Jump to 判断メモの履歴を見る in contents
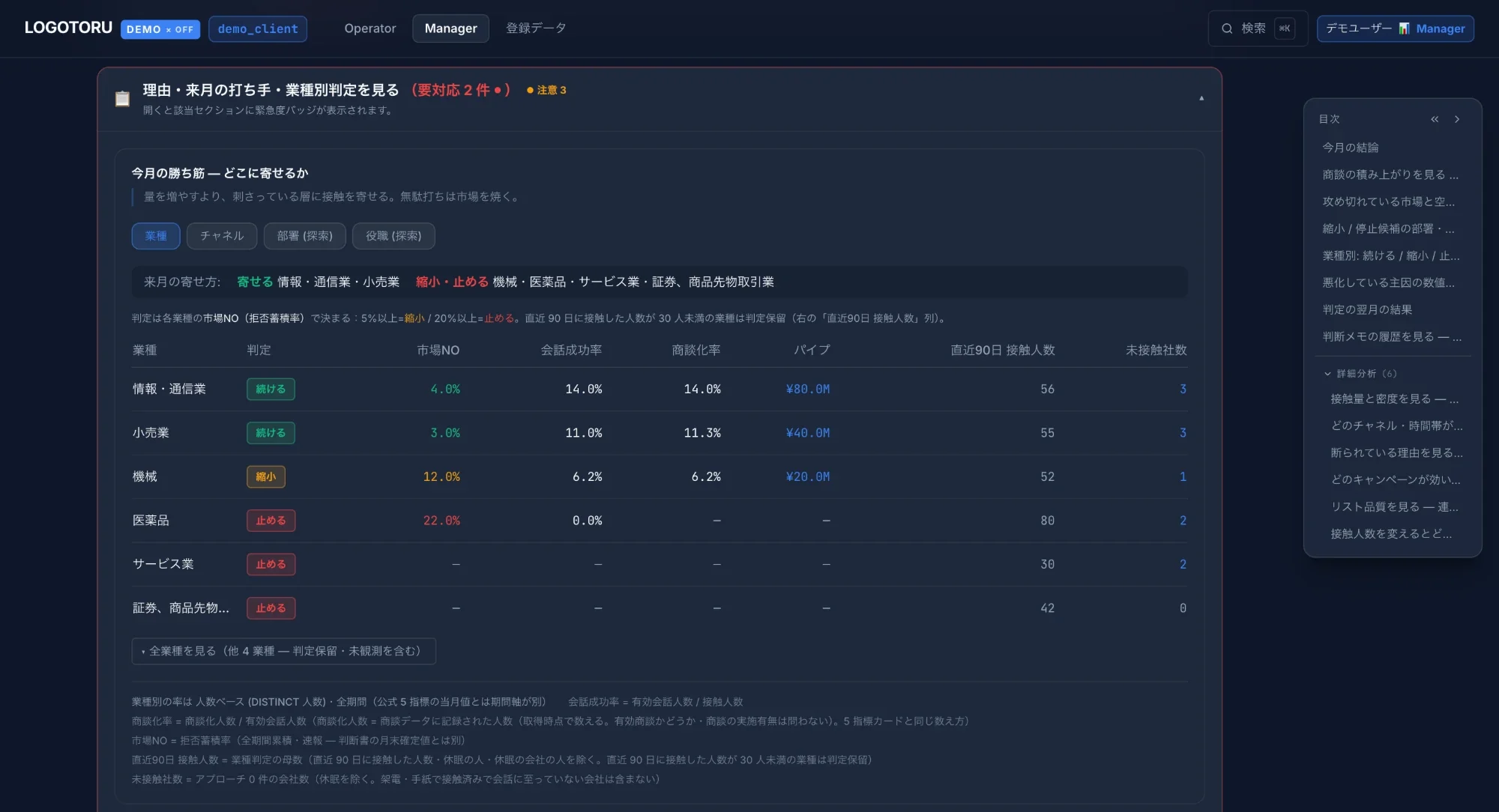1499x812 pixels. (1392, 336)
